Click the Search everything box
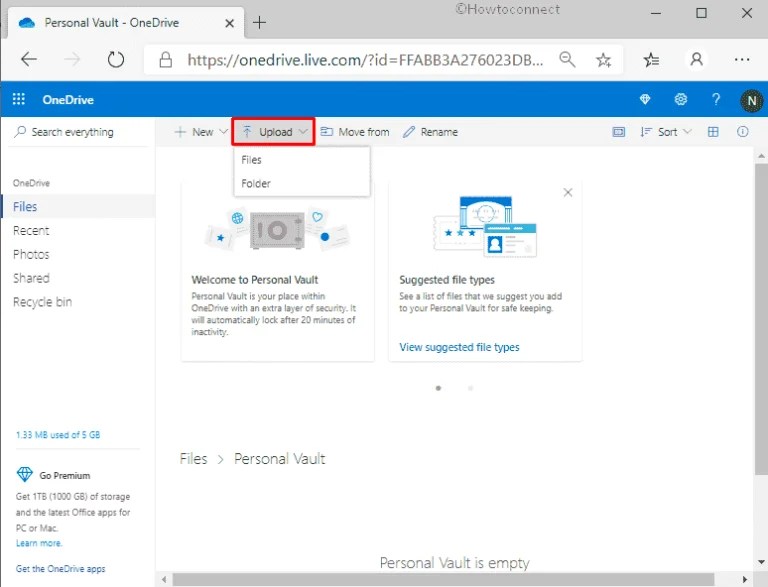 point(78,132)
